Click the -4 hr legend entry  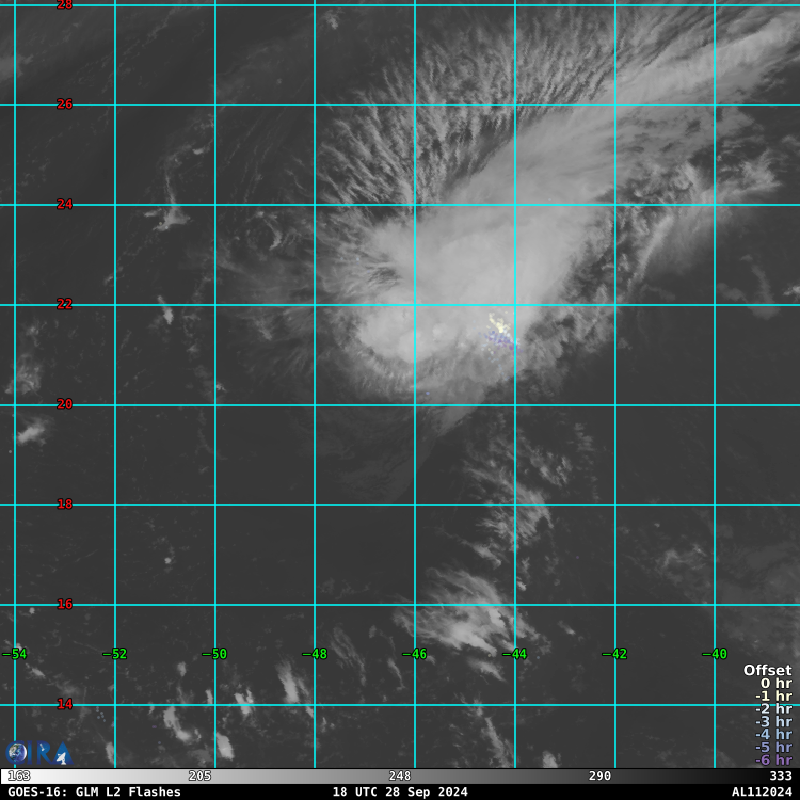(x=773, y=734)
